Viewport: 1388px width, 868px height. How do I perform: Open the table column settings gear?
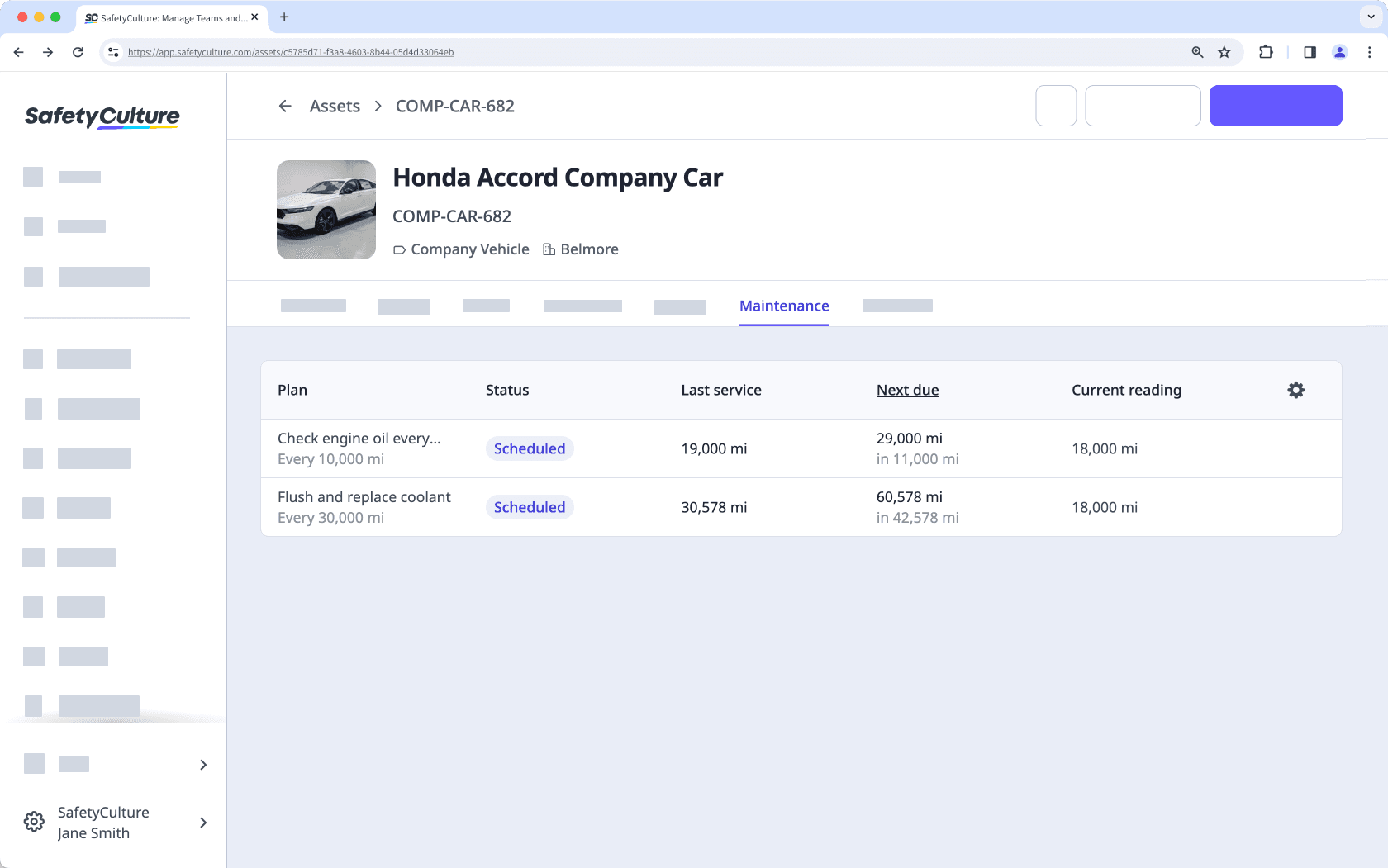click(1295, 390)
